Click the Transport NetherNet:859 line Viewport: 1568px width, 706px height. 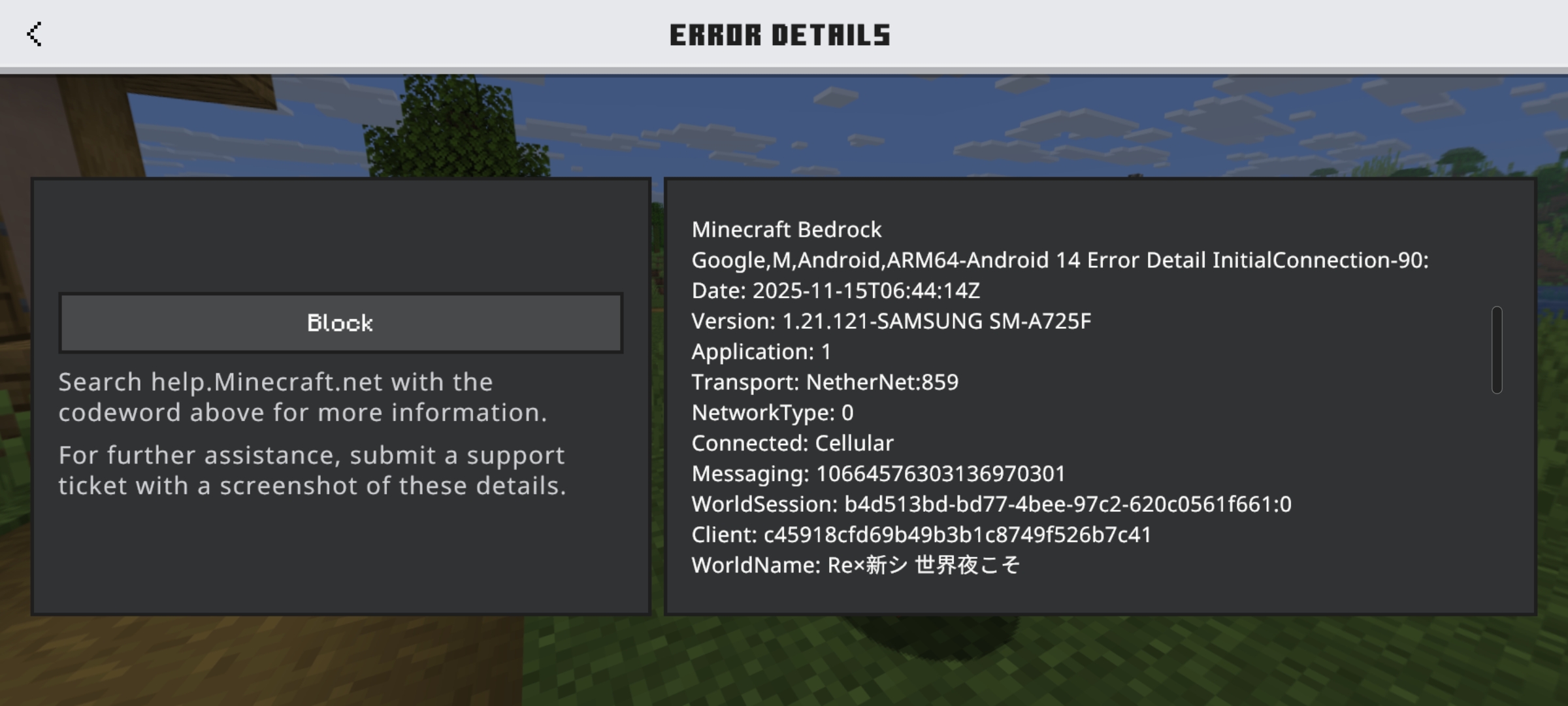(x=825, y=382)
